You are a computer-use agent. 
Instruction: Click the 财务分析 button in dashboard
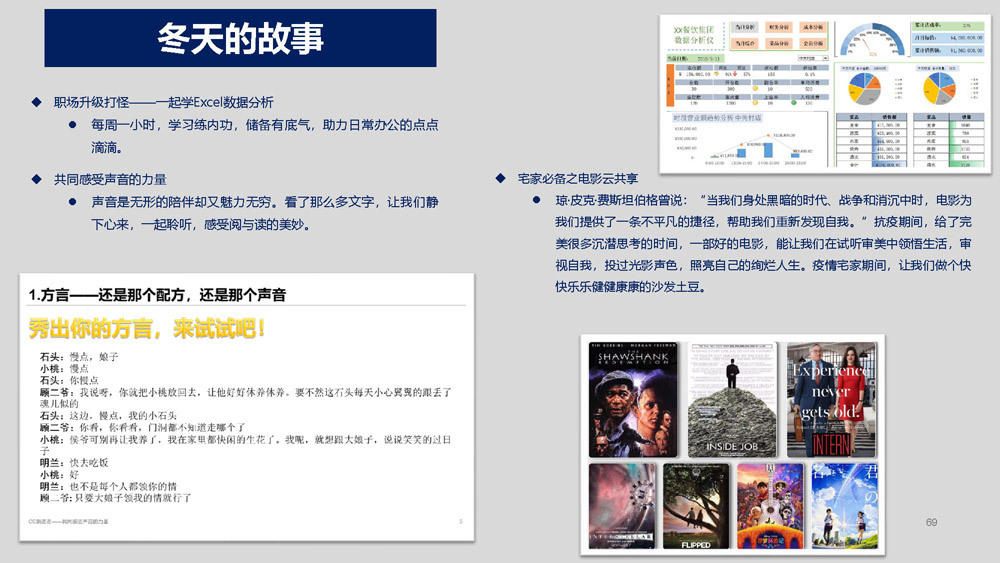tap(779, 27)
